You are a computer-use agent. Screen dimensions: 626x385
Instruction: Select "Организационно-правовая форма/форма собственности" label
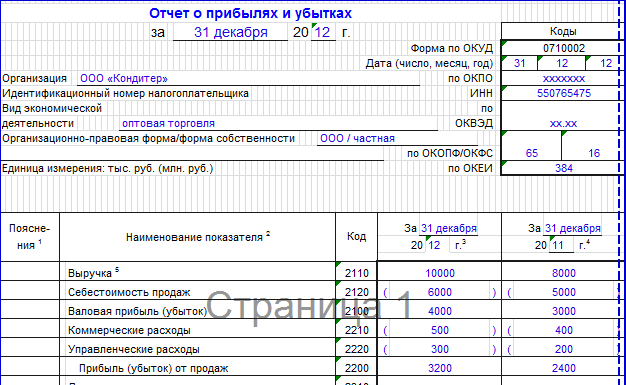[148, 139]
